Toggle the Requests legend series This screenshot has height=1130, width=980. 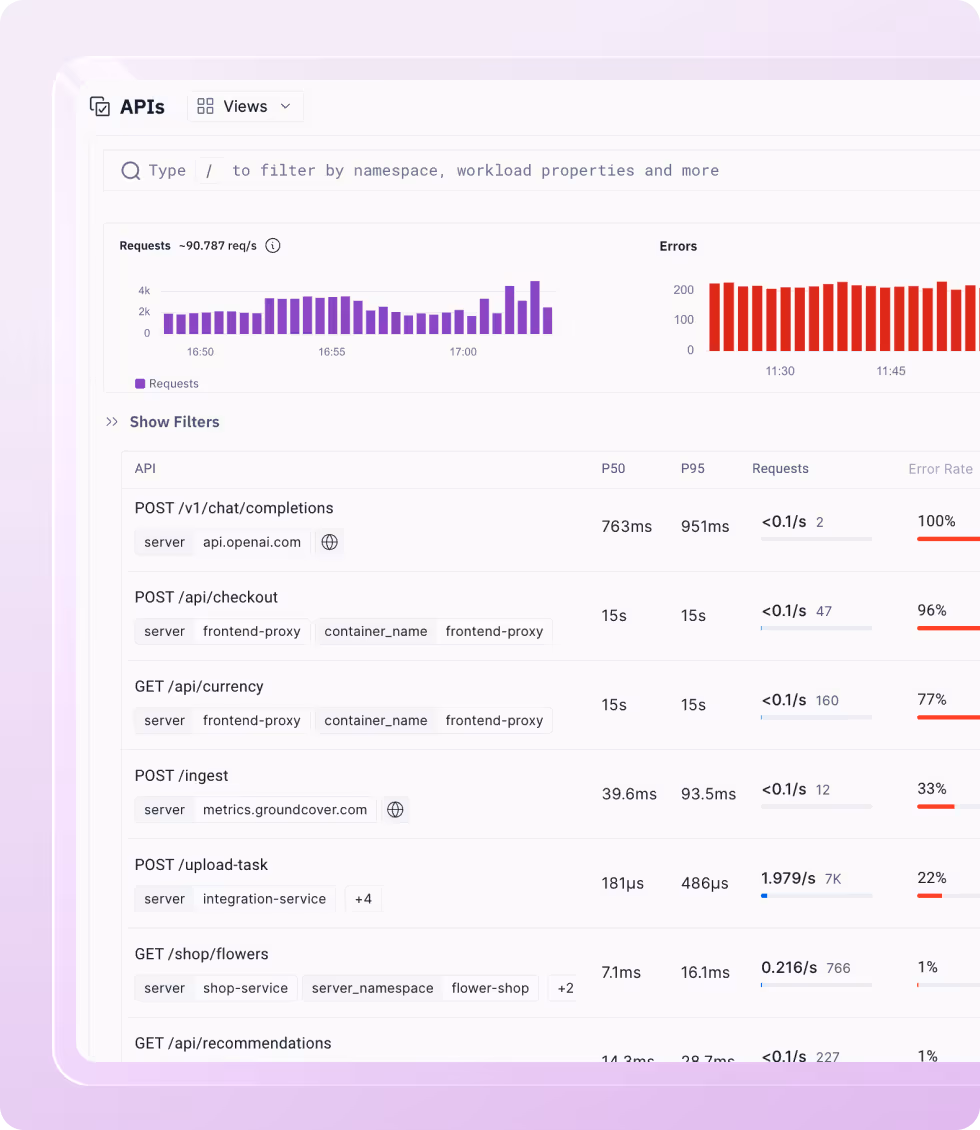[167, 384]
